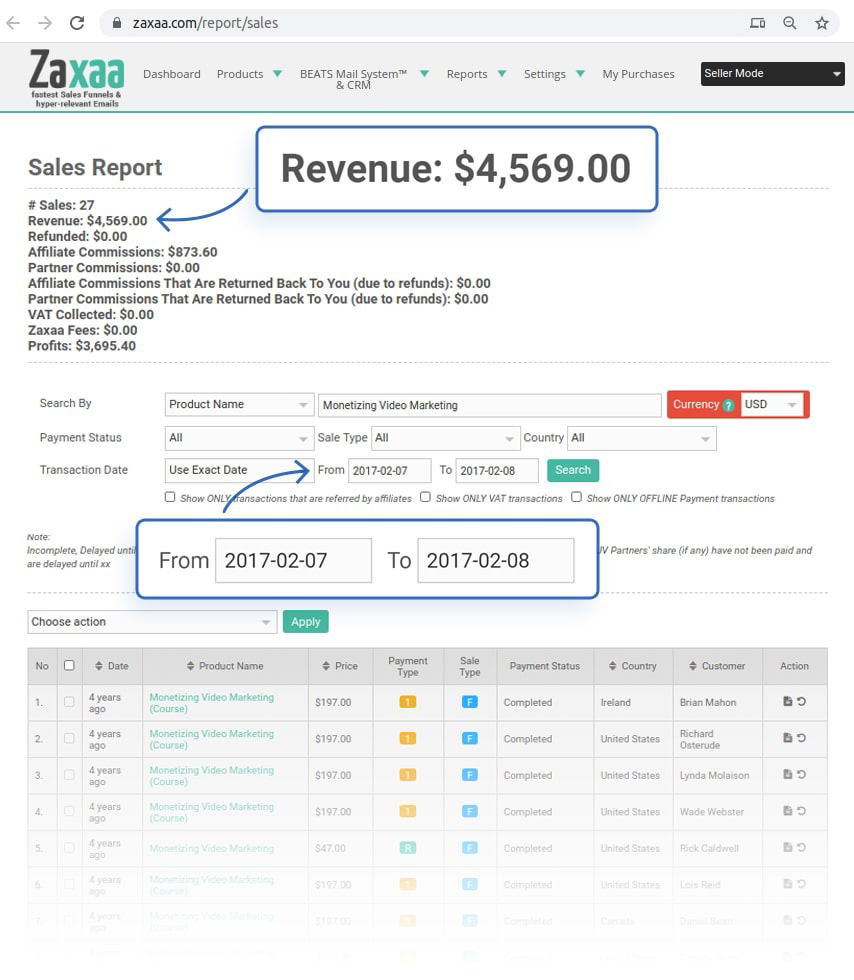The width and height of the screenshot is (854, 980).
Task: Check the select-all checkbox in table header
Action: [69, 666]
